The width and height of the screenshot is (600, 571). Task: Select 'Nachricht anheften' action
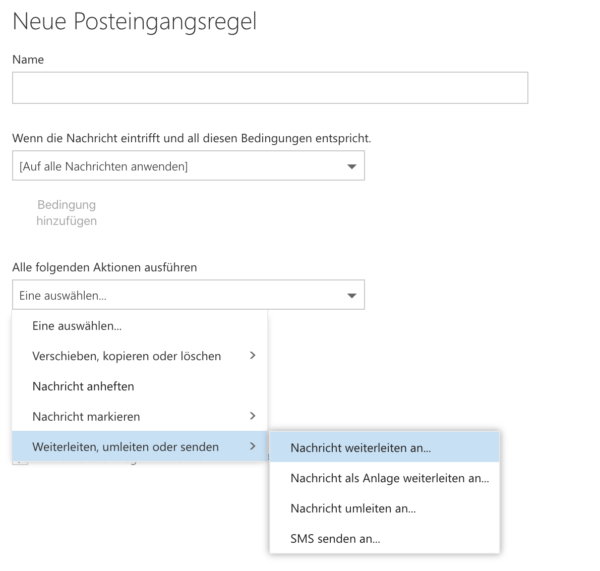tap(83, 385)
